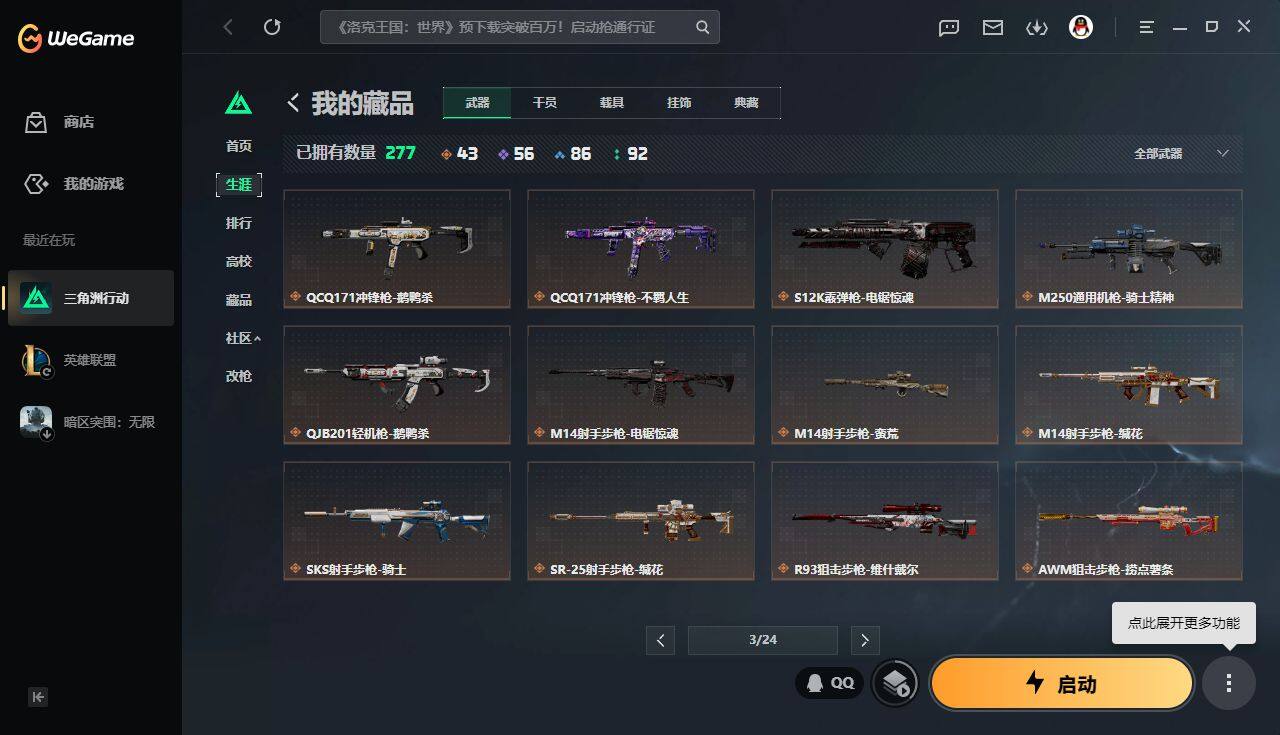Launch the game with 启动 button
Screen dimensions: 1280x735
[1062, 683]
